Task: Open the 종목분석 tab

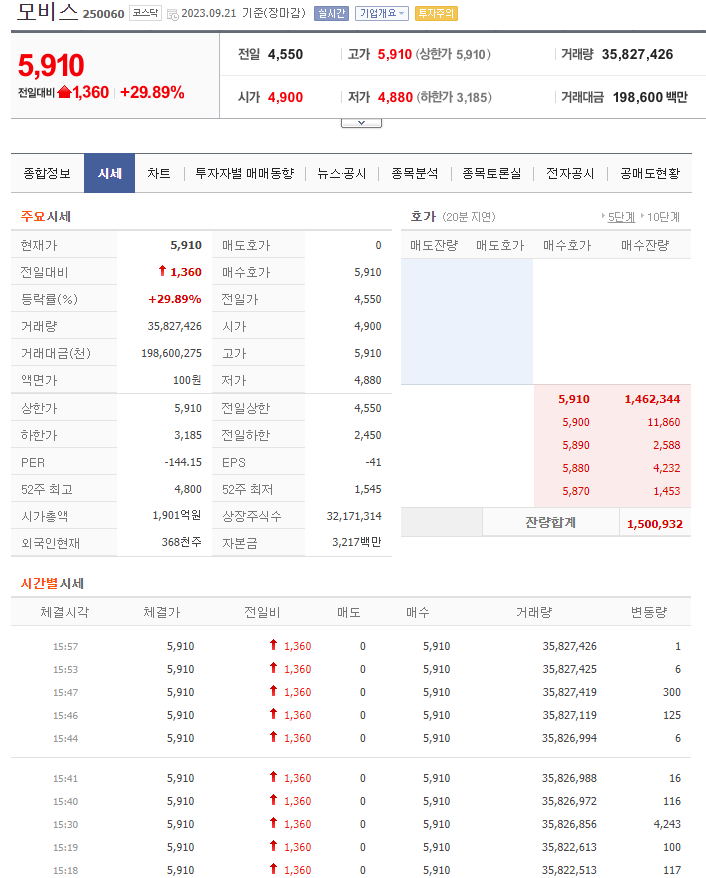Action: tap(414, 174)
